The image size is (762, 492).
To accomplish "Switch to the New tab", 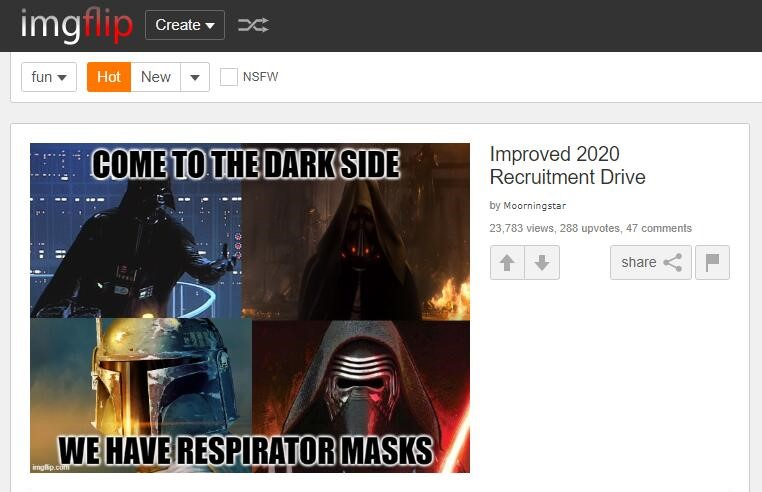I will (156, 77).
